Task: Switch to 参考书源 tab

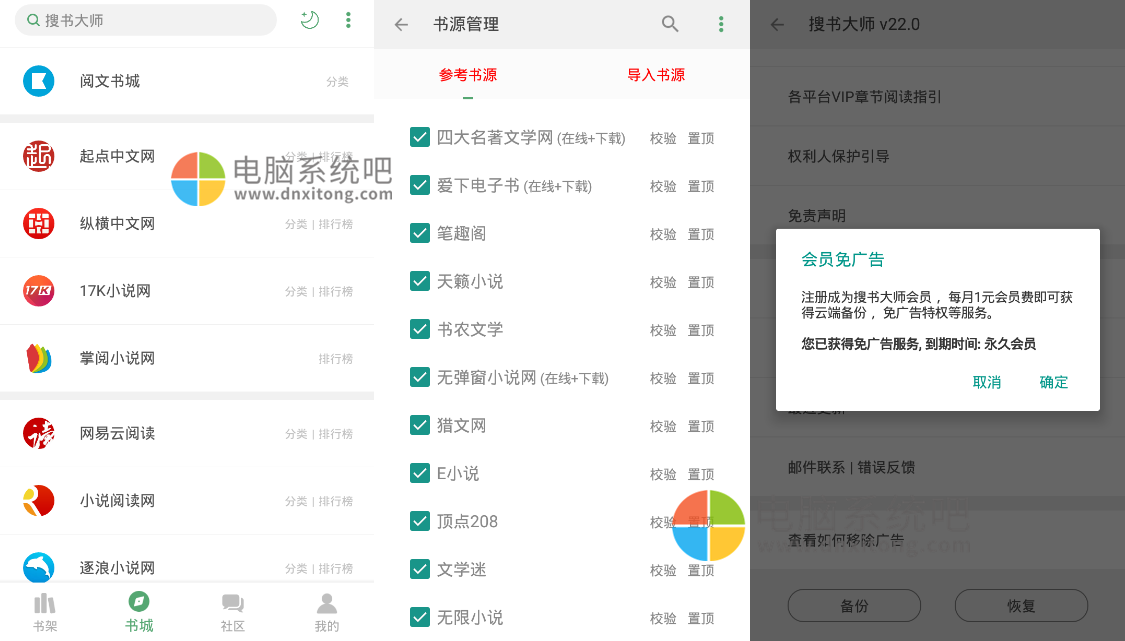Action: pyautogui.click(x=468, y=75)
